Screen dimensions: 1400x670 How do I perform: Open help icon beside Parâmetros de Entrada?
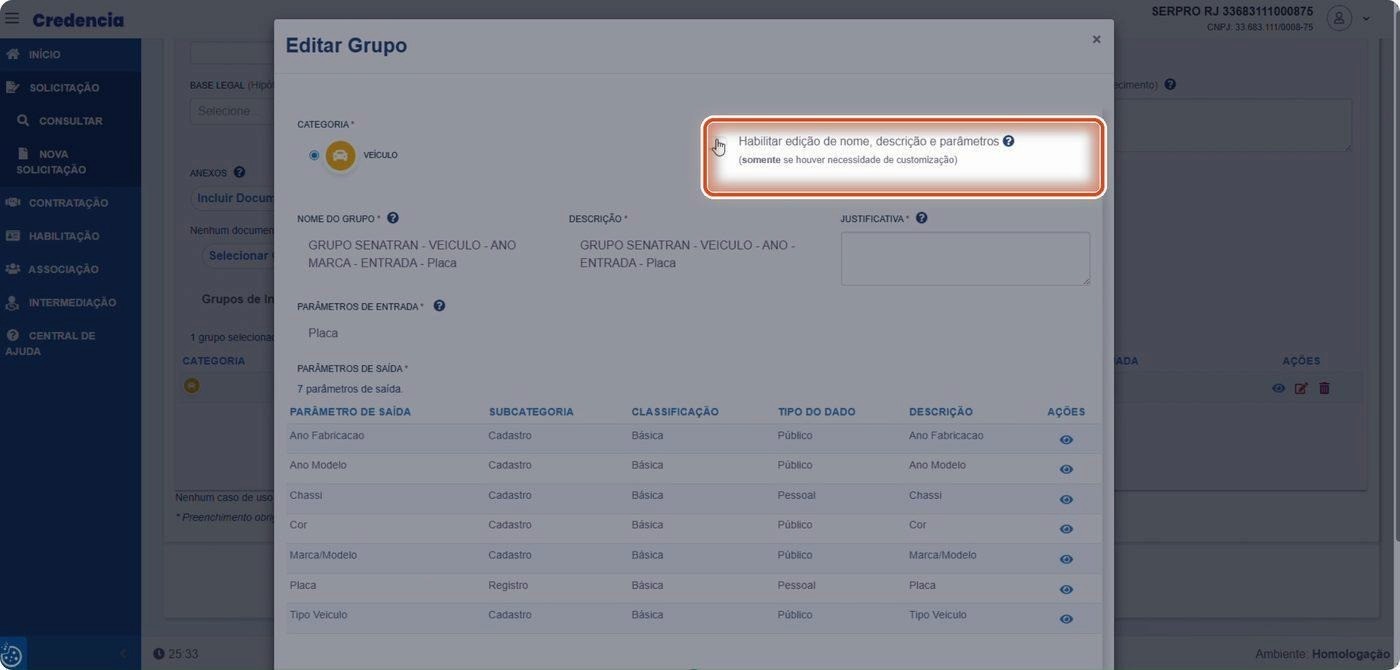[x=439, y=306]
